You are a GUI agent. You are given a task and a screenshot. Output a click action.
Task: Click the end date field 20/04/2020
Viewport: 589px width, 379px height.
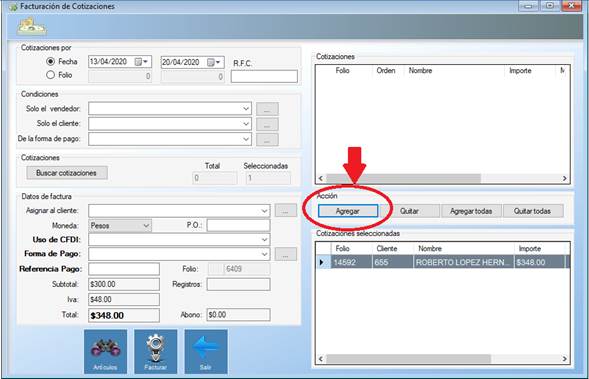tap(192, 62)
